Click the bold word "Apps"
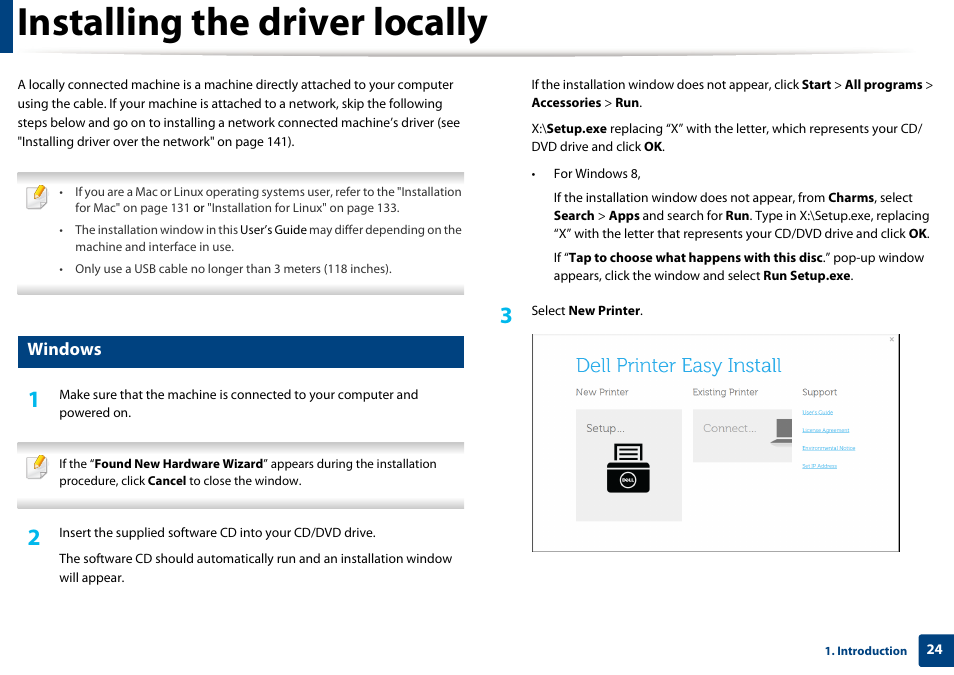This screenshot has height=675, width=954. 624,215
